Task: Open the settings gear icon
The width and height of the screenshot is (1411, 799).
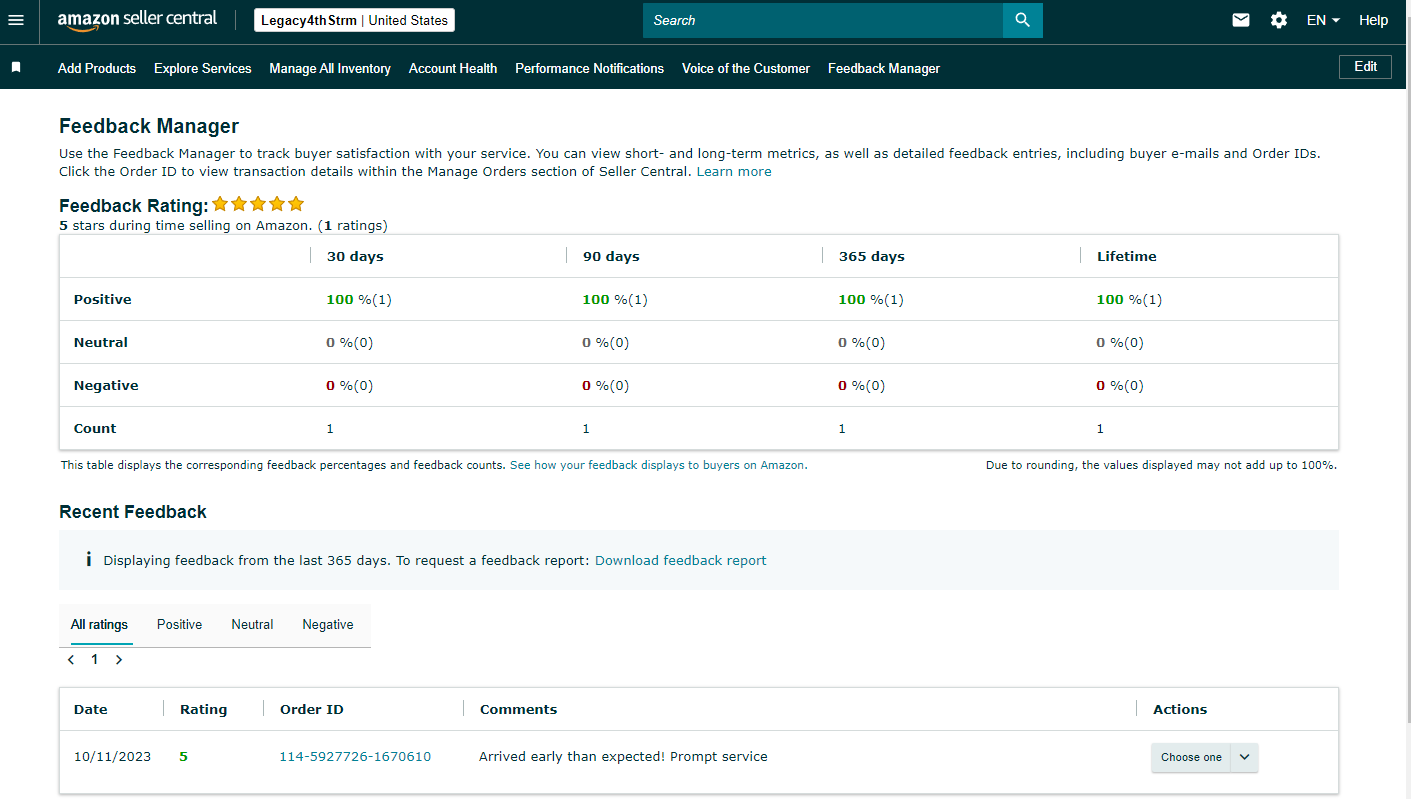Action: (x=1279, y=20)
